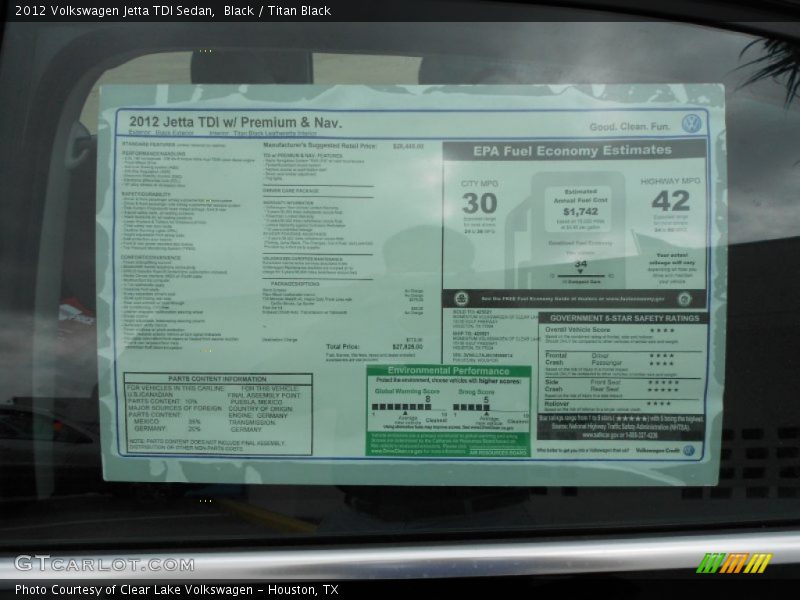Click the Overall Vehicle Score stars

(663, 331)
